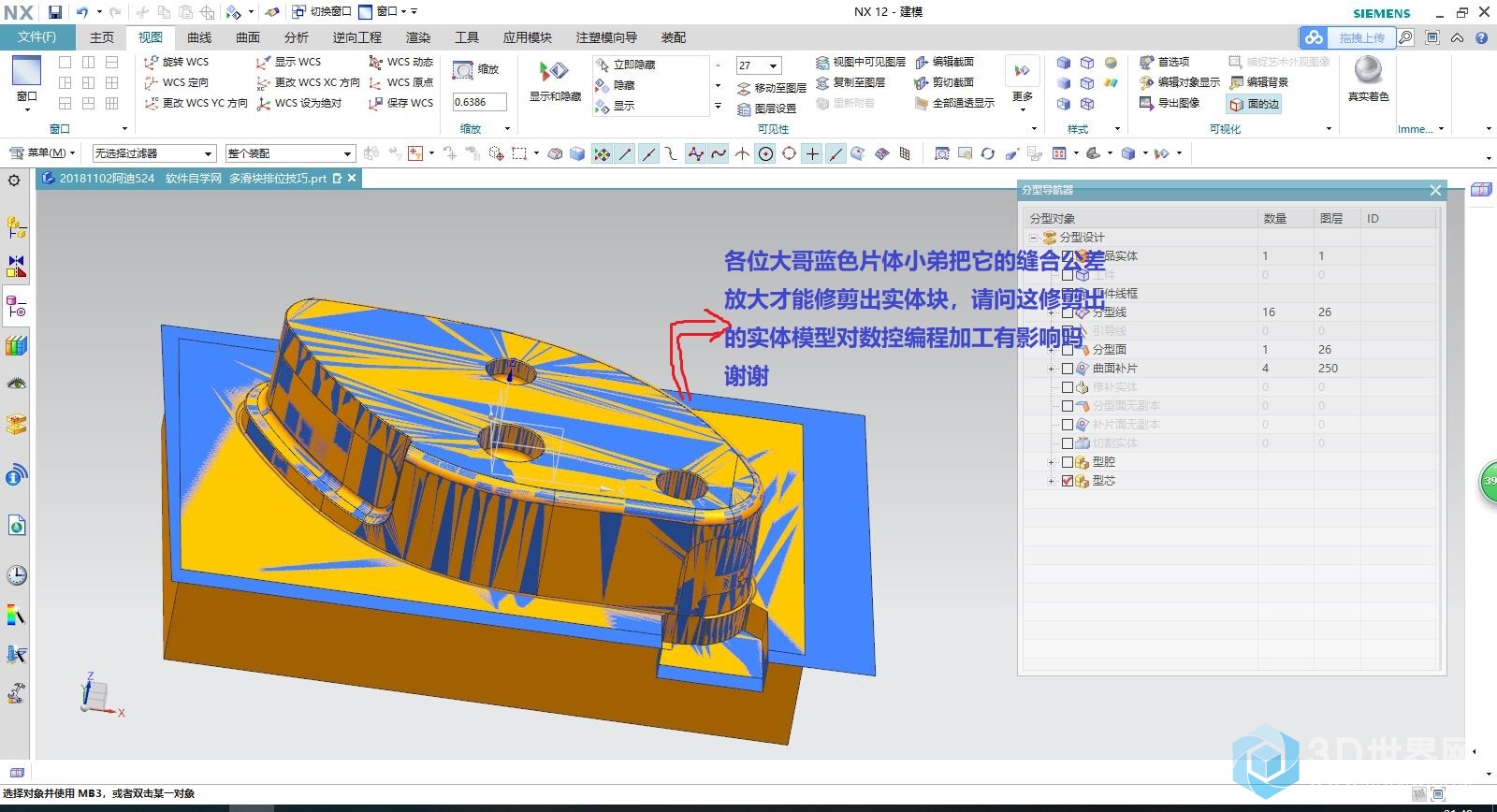Check the 切割实体 checkbox
Screen dimensions: 1497x812
(1067, 443)
